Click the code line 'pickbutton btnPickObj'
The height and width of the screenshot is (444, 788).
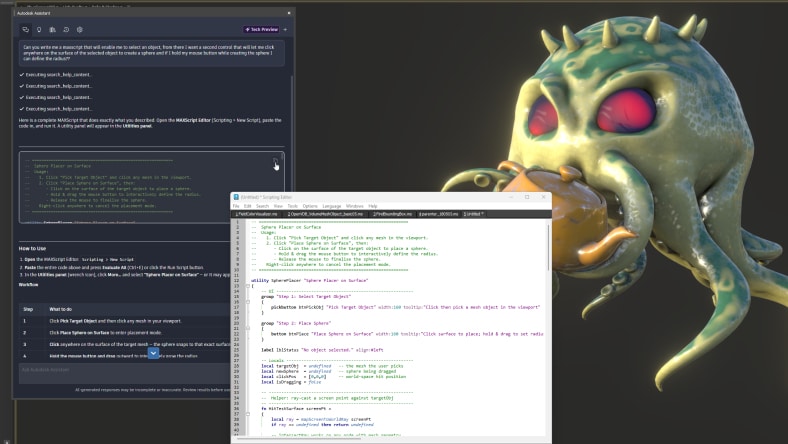[405, 307]
